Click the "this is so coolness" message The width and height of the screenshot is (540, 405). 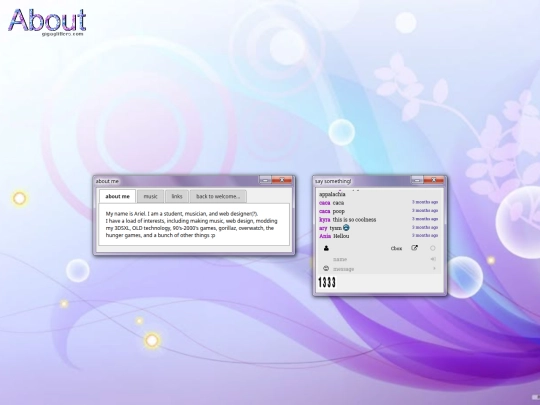[x=354, y=220]
